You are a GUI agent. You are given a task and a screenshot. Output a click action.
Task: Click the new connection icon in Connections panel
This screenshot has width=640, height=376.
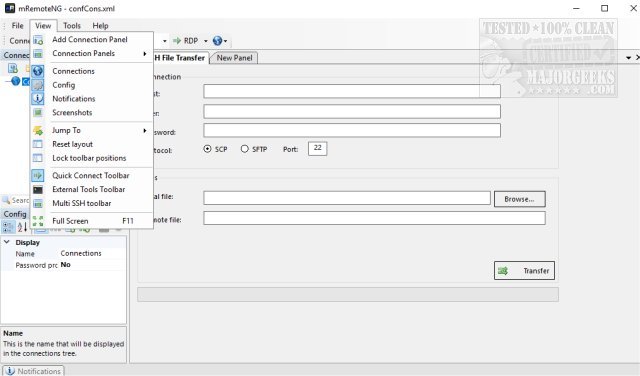13,68
